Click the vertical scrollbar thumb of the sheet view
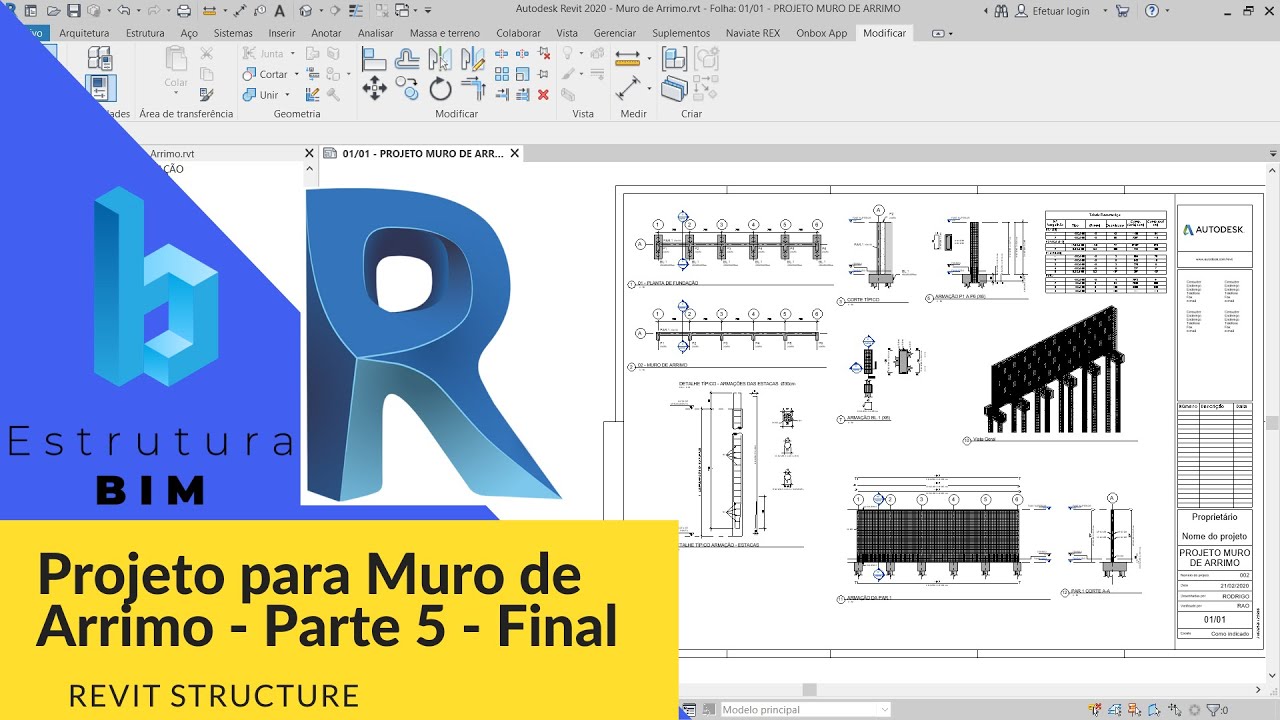1280x720 pixels. tap(1272, 423)
